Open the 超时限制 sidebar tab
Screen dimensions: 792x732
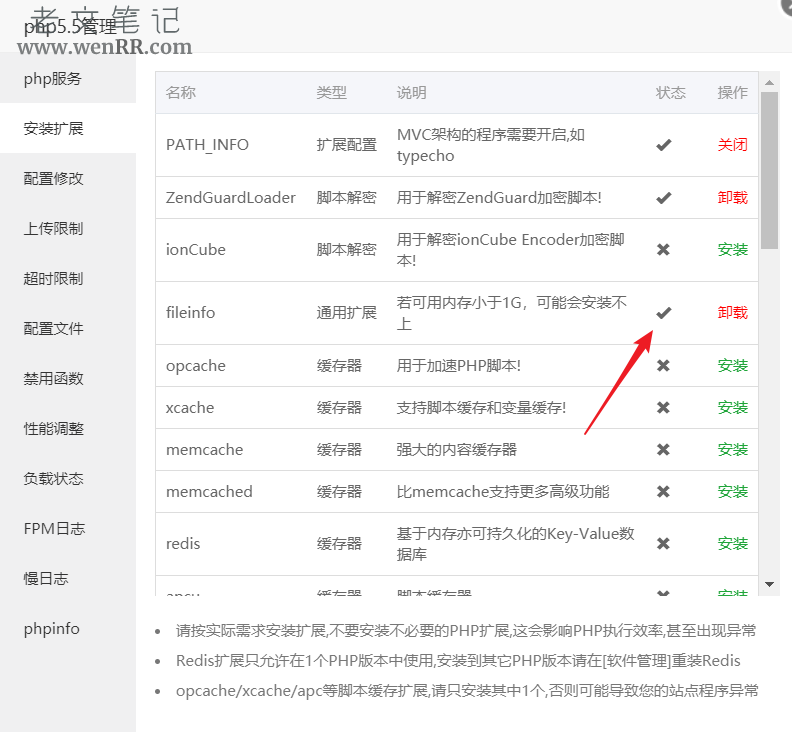click(68, 278)
